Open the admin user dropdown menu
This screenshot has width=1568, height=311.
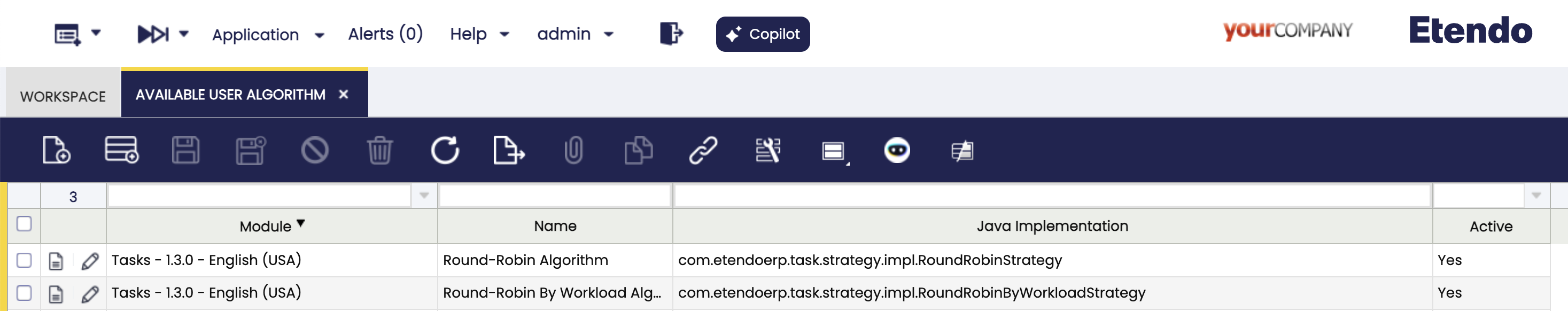575,34
